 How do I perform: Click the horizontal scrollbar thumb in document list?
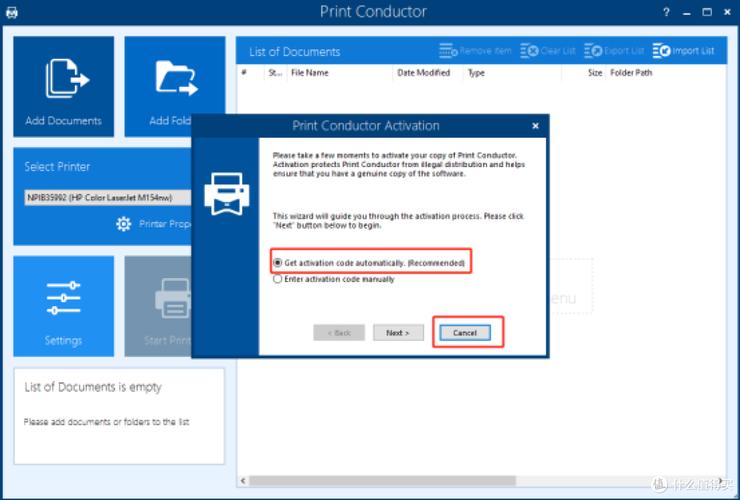[382, 481]
